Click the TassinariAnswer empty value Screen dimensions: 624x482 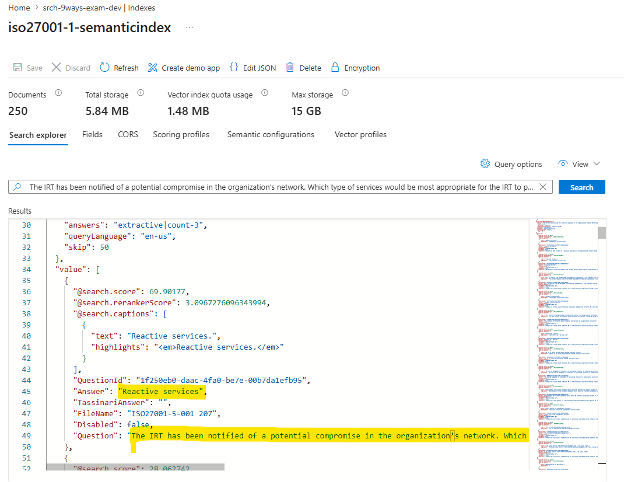[x=163, y=403]
